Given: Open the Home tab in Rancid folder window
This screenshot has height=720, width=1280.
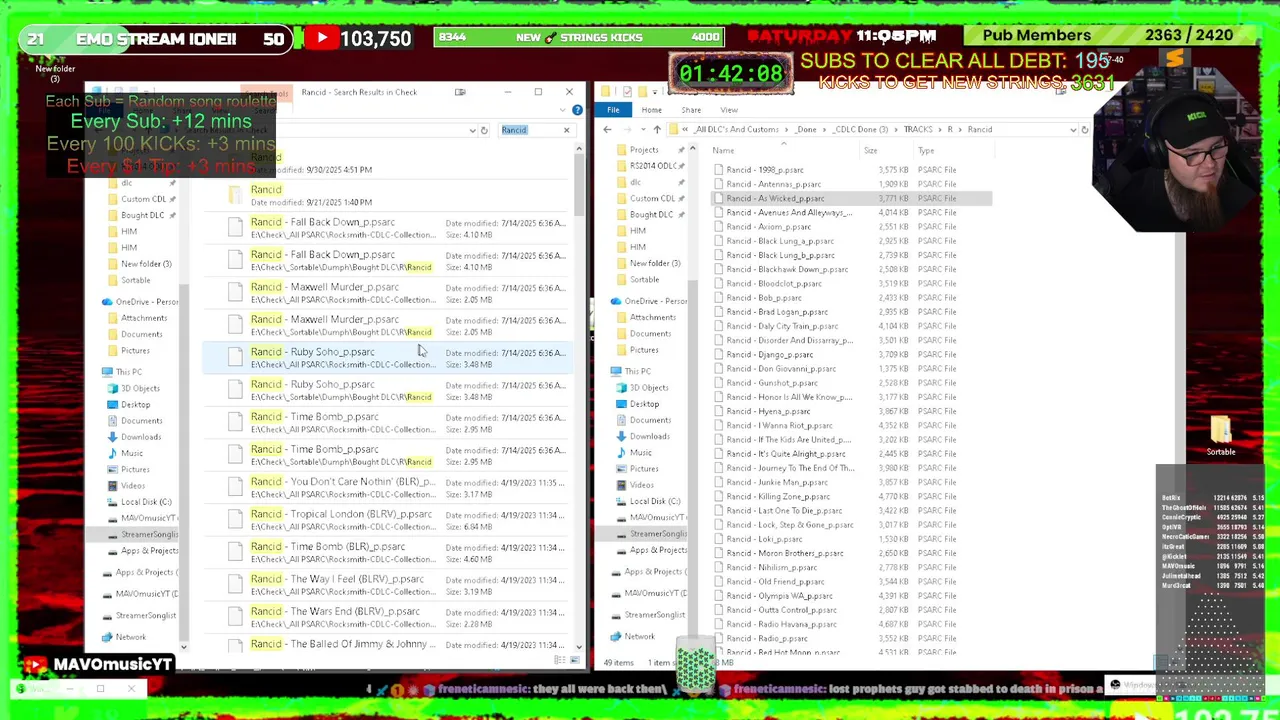Looking at the screenshot, I should (x=651, y=110).
